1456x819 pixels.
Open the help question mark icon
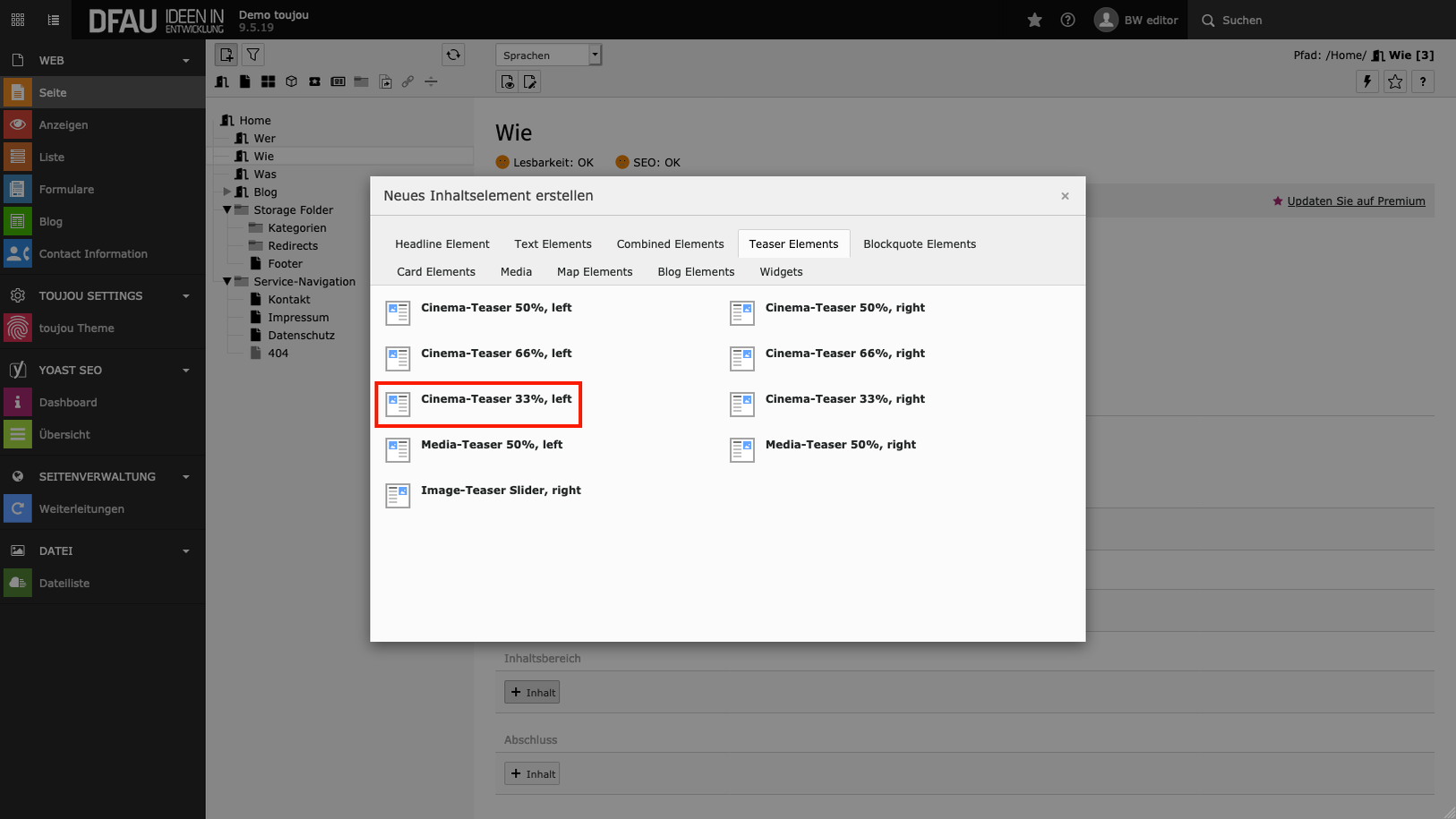click(x=1067, y=20)
